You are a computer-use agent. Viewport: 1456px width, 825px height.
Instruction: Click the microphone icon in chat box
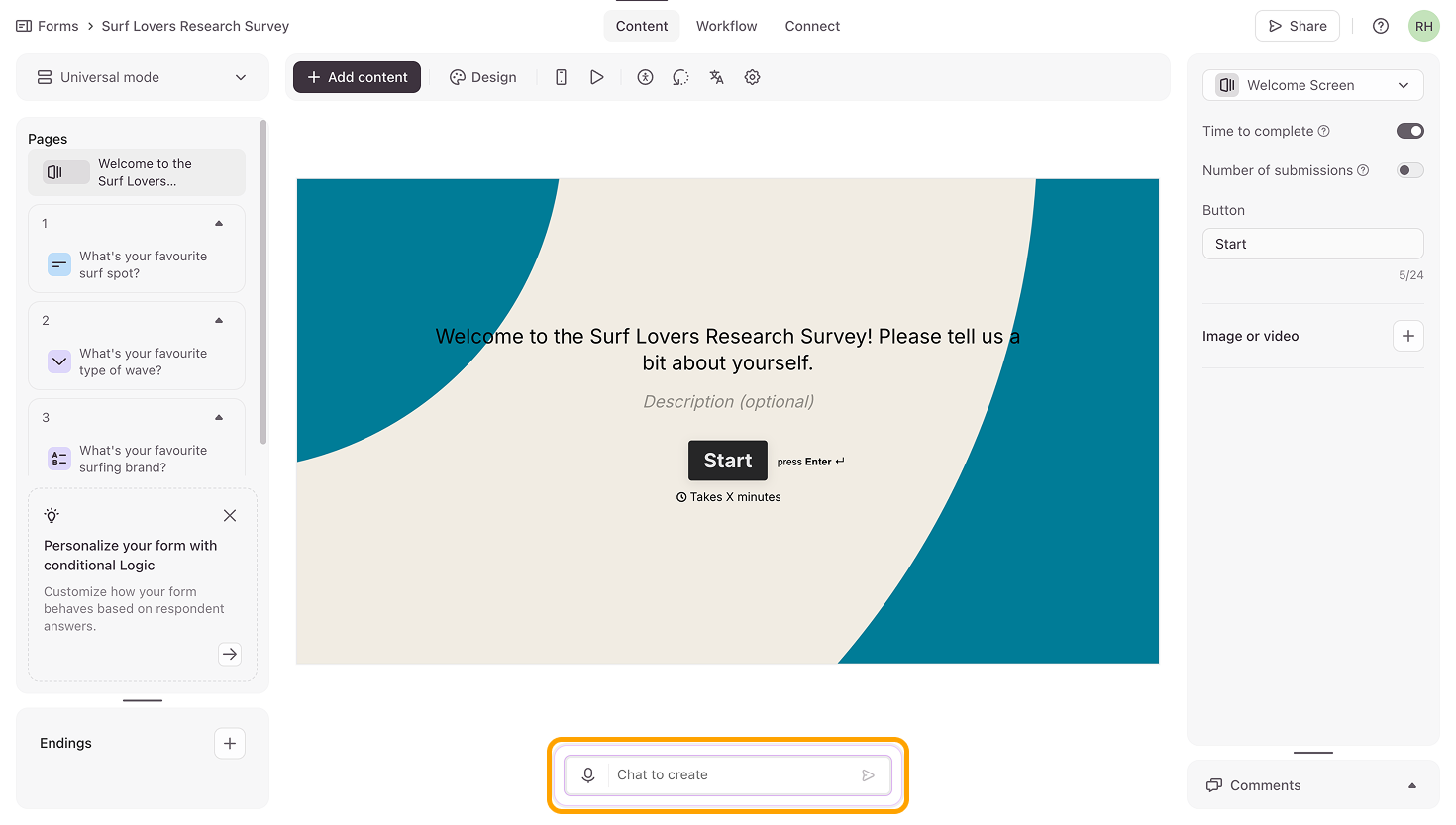pos(588,775)
